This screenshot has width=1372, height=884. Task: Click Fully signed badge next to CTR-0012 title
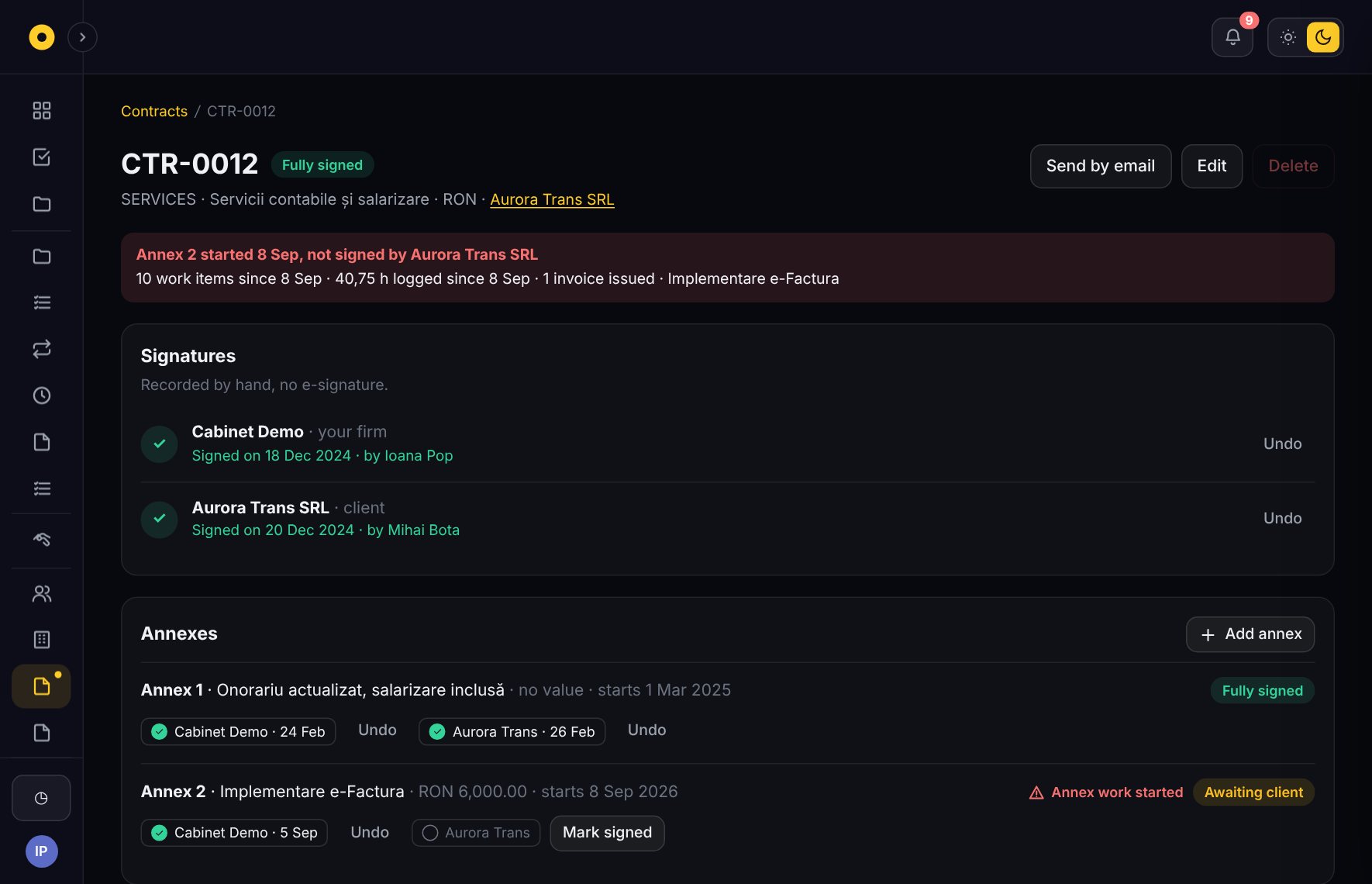(x=322, y=164)
